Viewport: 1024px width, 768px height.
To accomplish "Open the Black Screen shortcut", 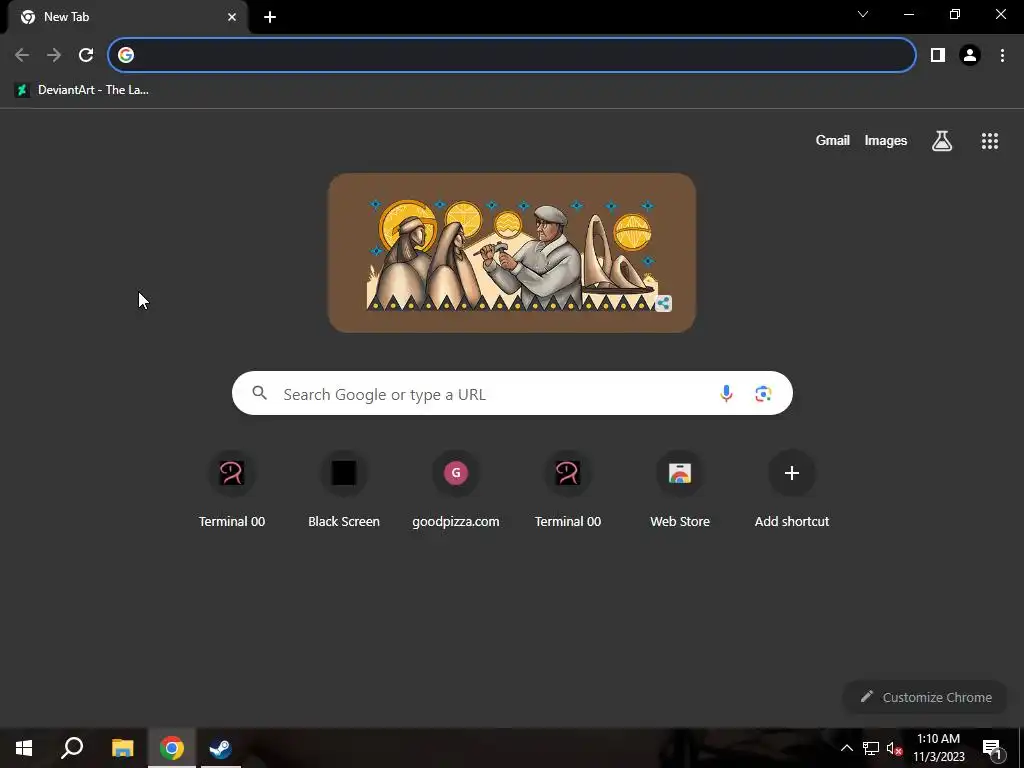I will [344, 490].
